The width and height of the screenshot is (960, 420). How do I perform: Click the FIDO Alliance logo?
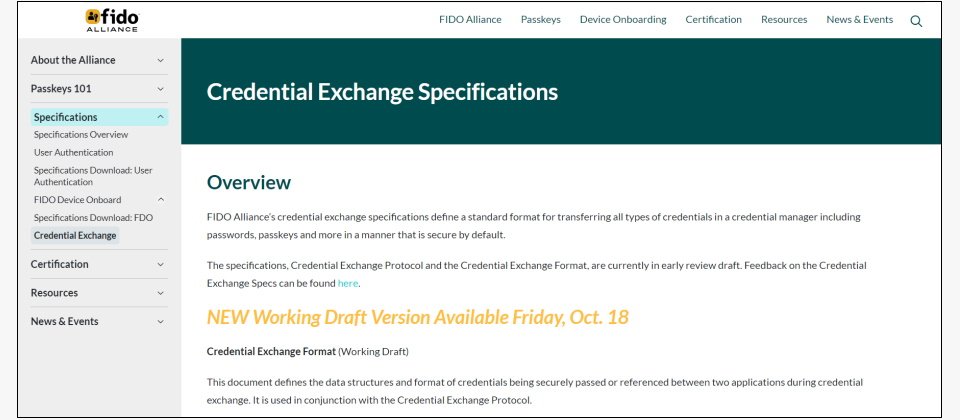[111, 20]
